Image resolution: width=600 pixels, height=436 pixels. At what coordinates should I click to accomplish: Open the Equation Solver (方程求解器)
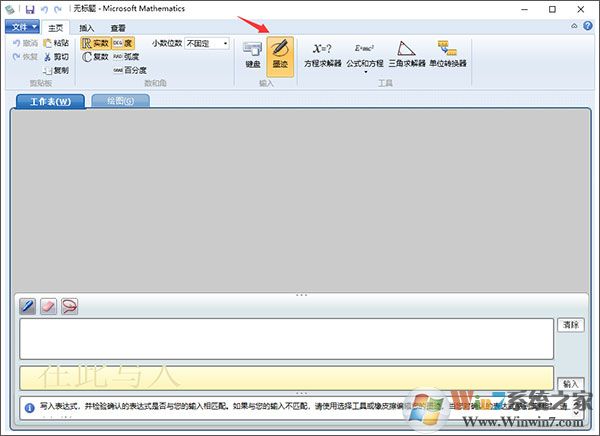pos(322,53)
